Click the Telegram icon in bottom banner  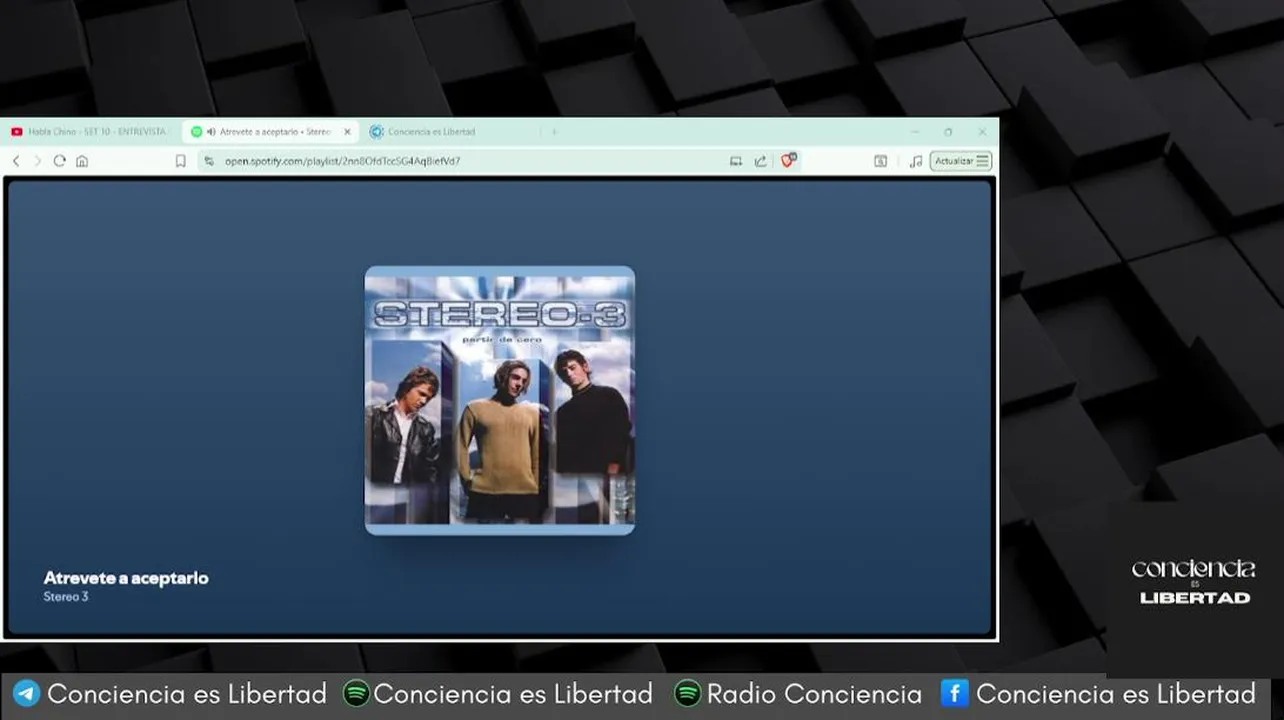point(26,694)
